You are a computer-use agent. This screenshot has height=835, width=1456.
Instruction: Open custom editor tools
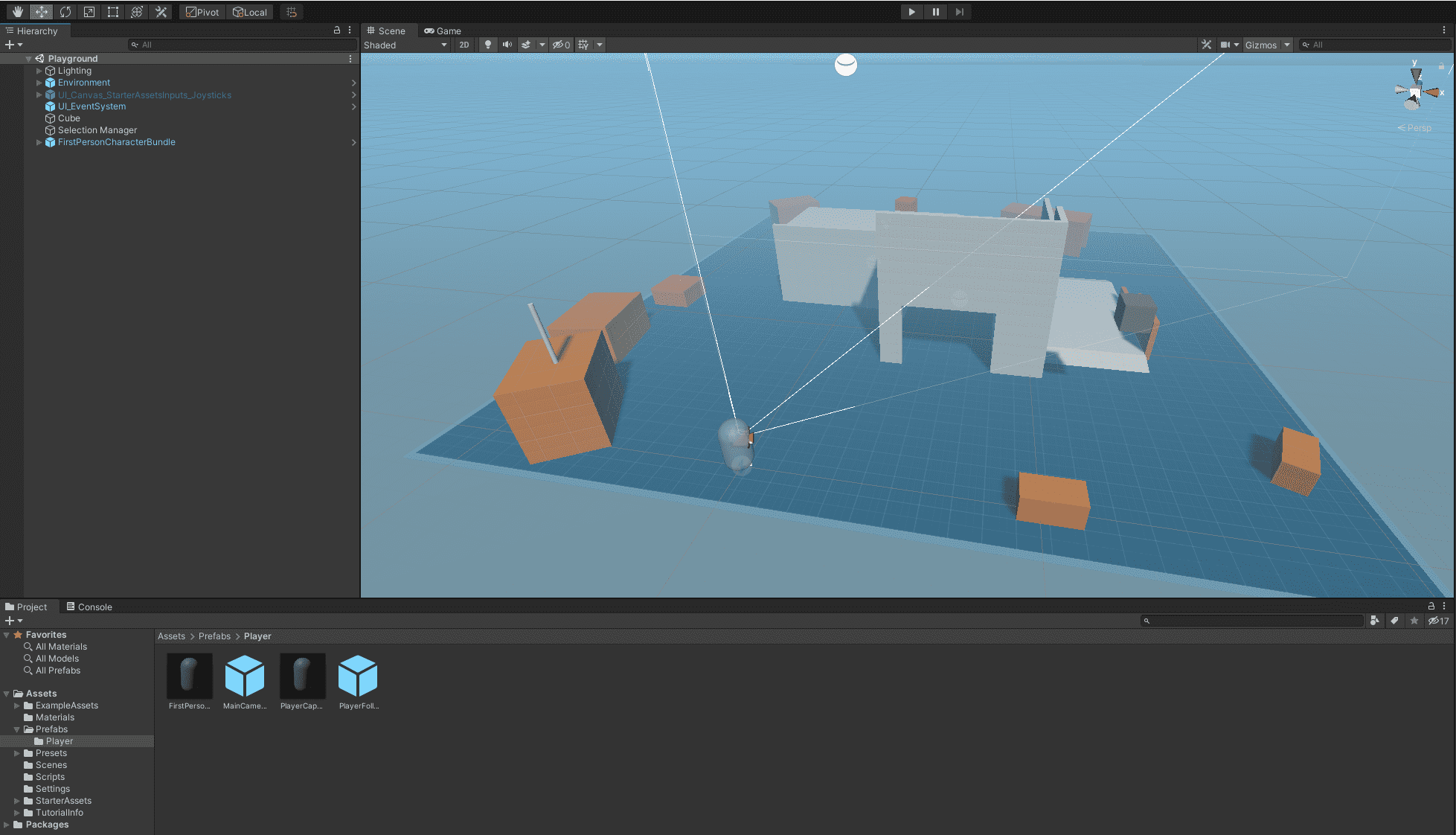[x=161, y=12]
